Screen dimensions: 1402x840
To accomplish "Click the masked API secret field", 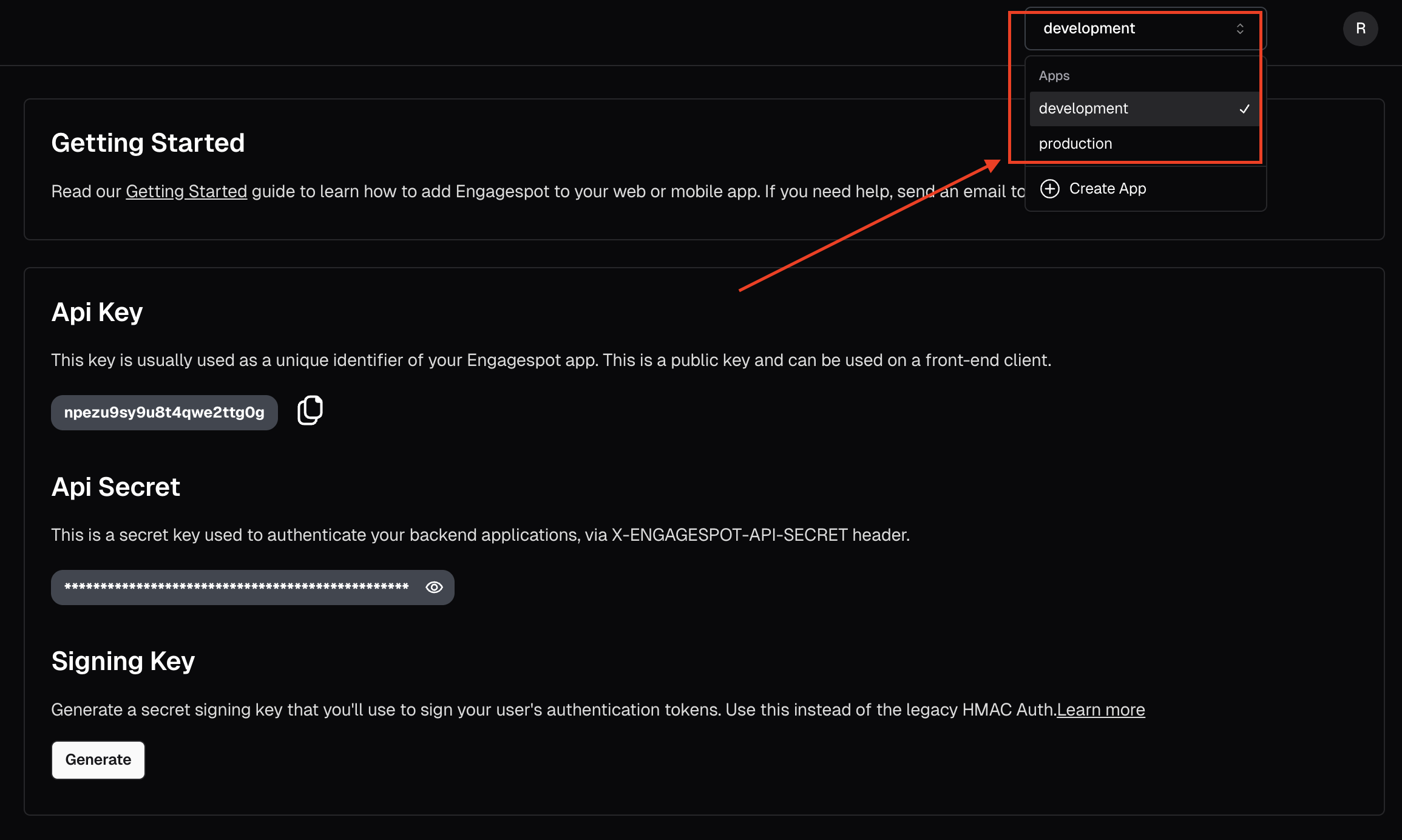I will 252,588.
